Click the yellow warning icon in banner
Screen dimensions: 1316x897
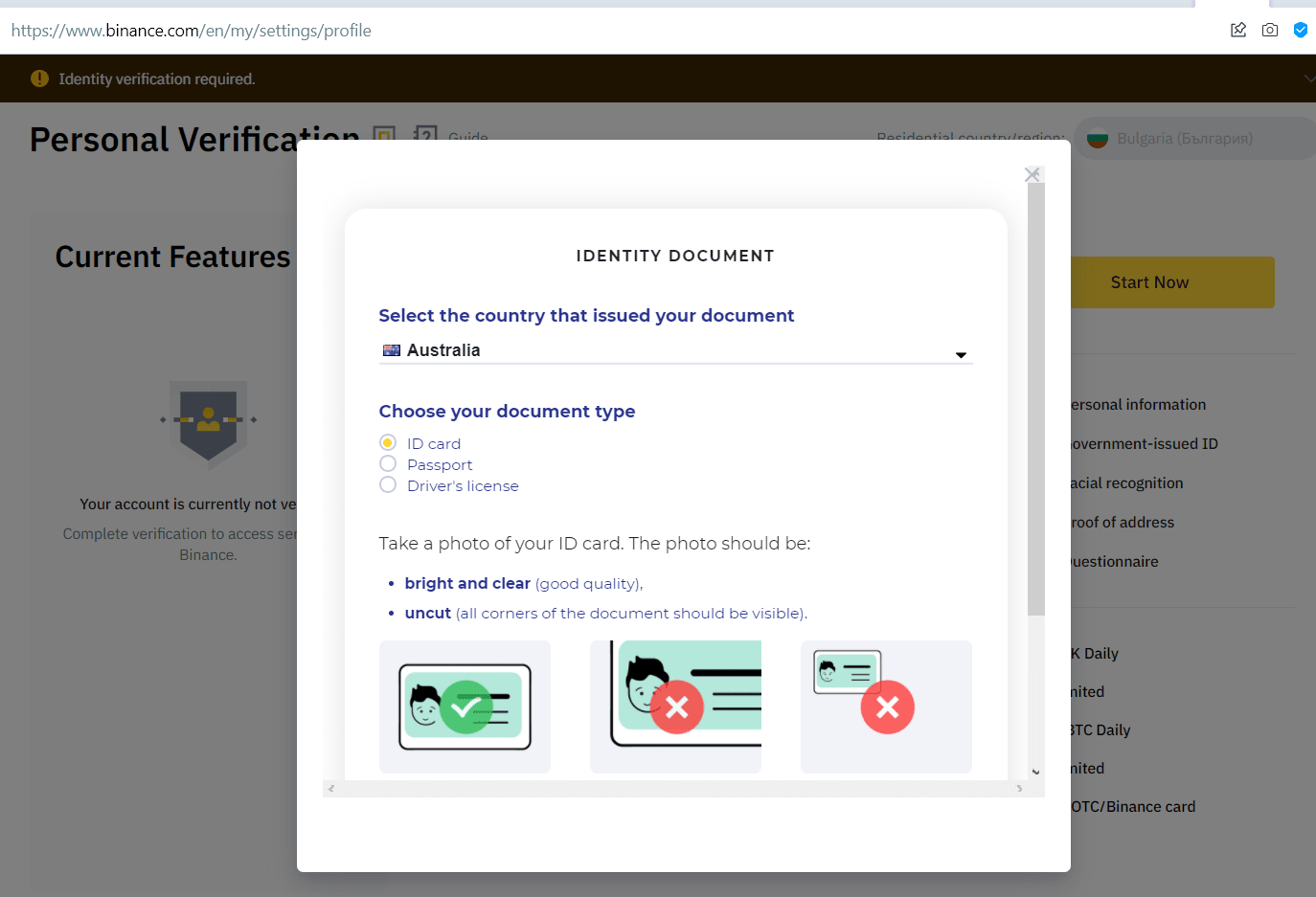(x=39, y=78)
